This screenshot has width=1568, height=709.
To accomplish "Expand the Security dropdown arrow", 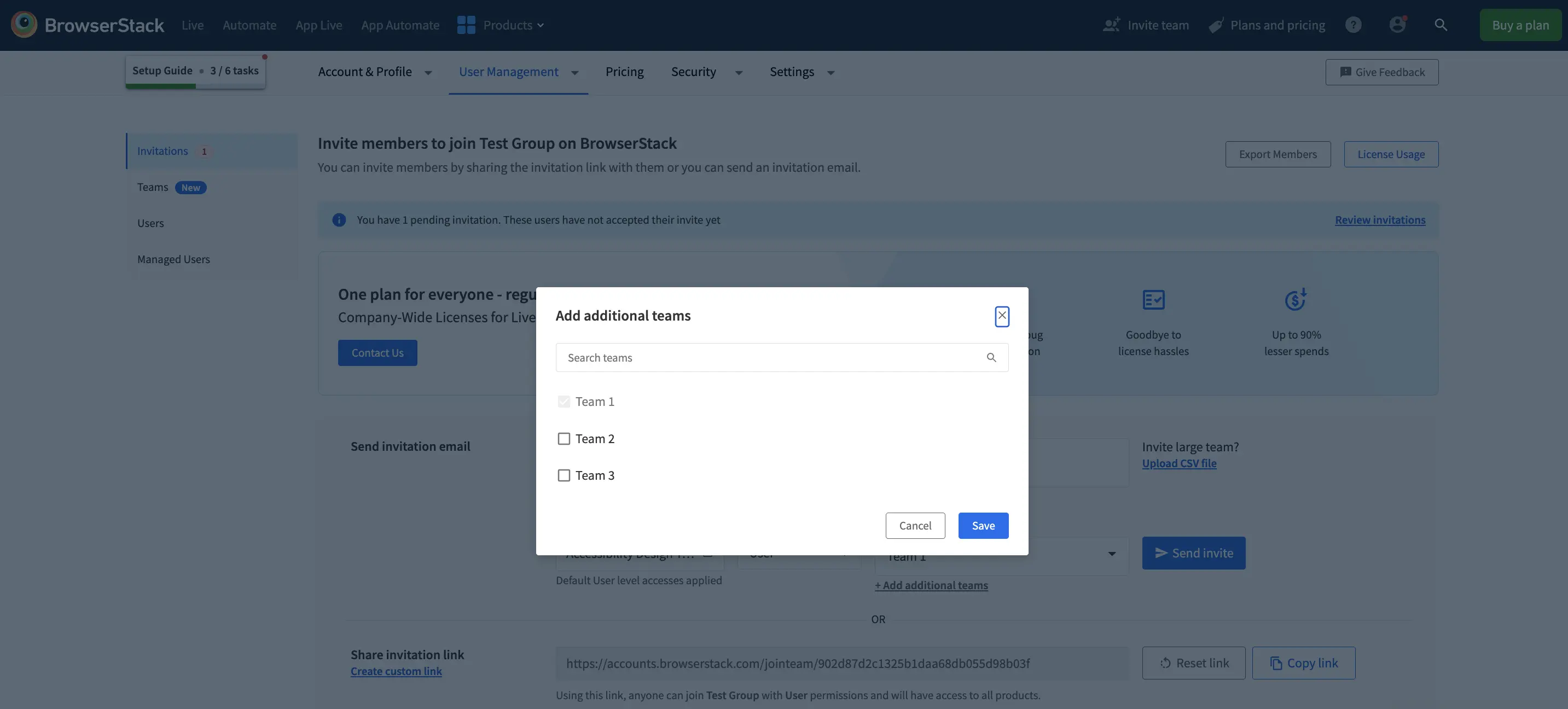I will 739,73.
